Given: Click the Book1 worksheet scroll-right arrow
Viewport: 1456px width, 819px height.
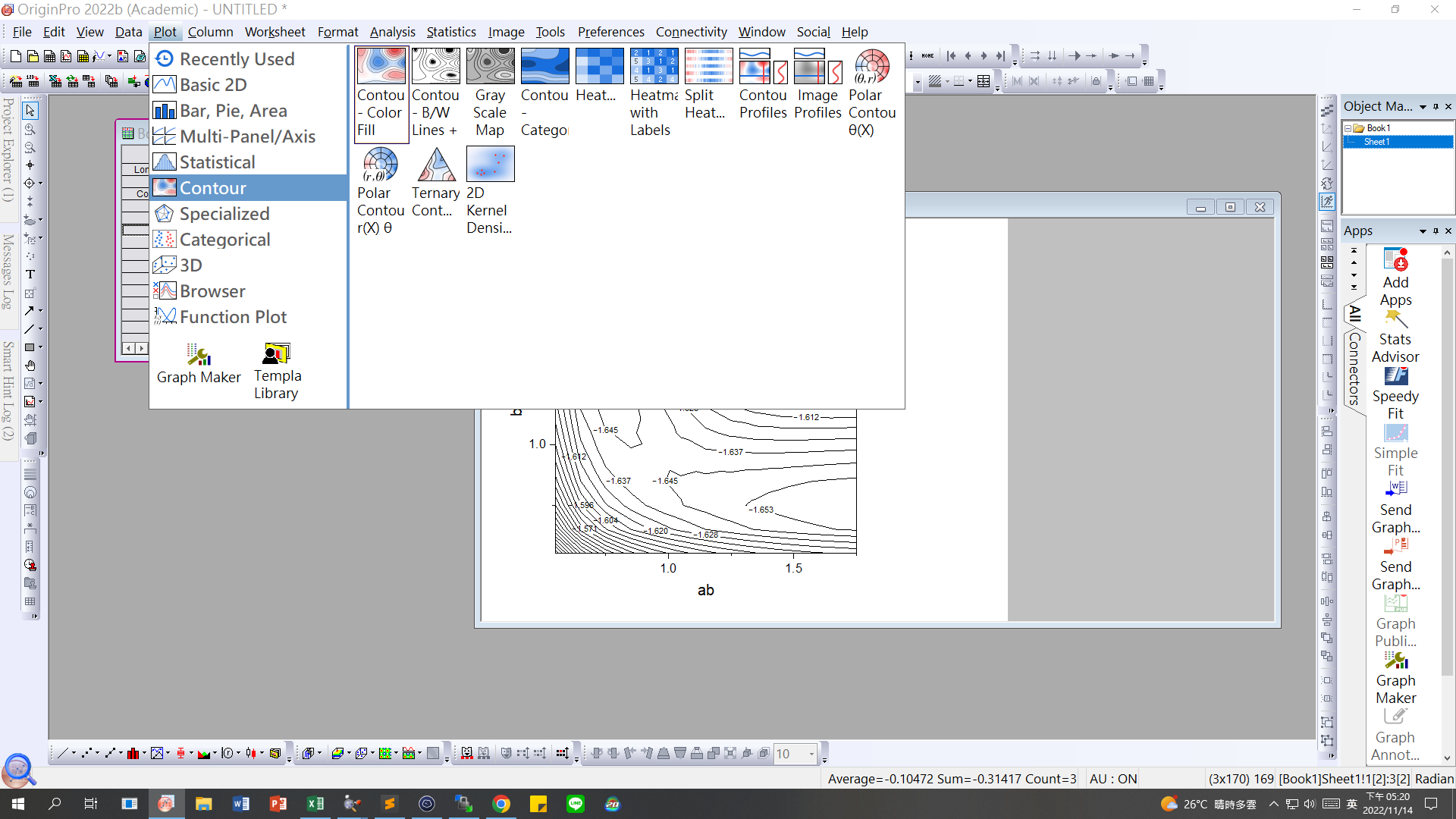Looking at the screenshot, I should point(141,348).
